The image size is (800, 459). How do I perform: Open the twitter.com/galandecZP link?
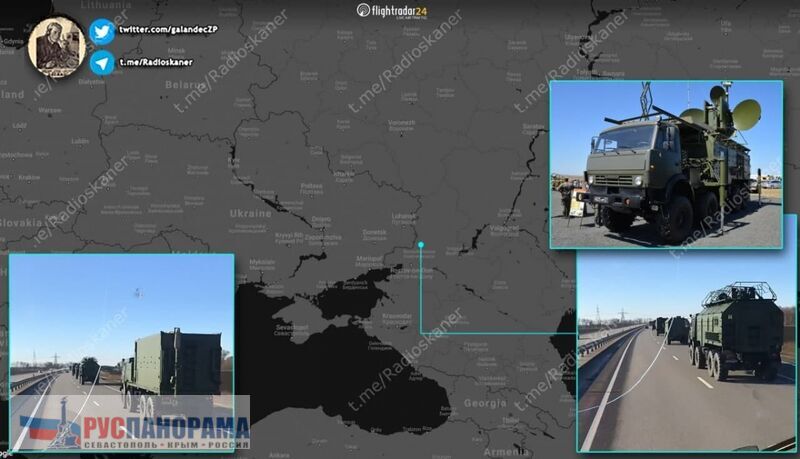pyautogui.click(x=168, y=30)
